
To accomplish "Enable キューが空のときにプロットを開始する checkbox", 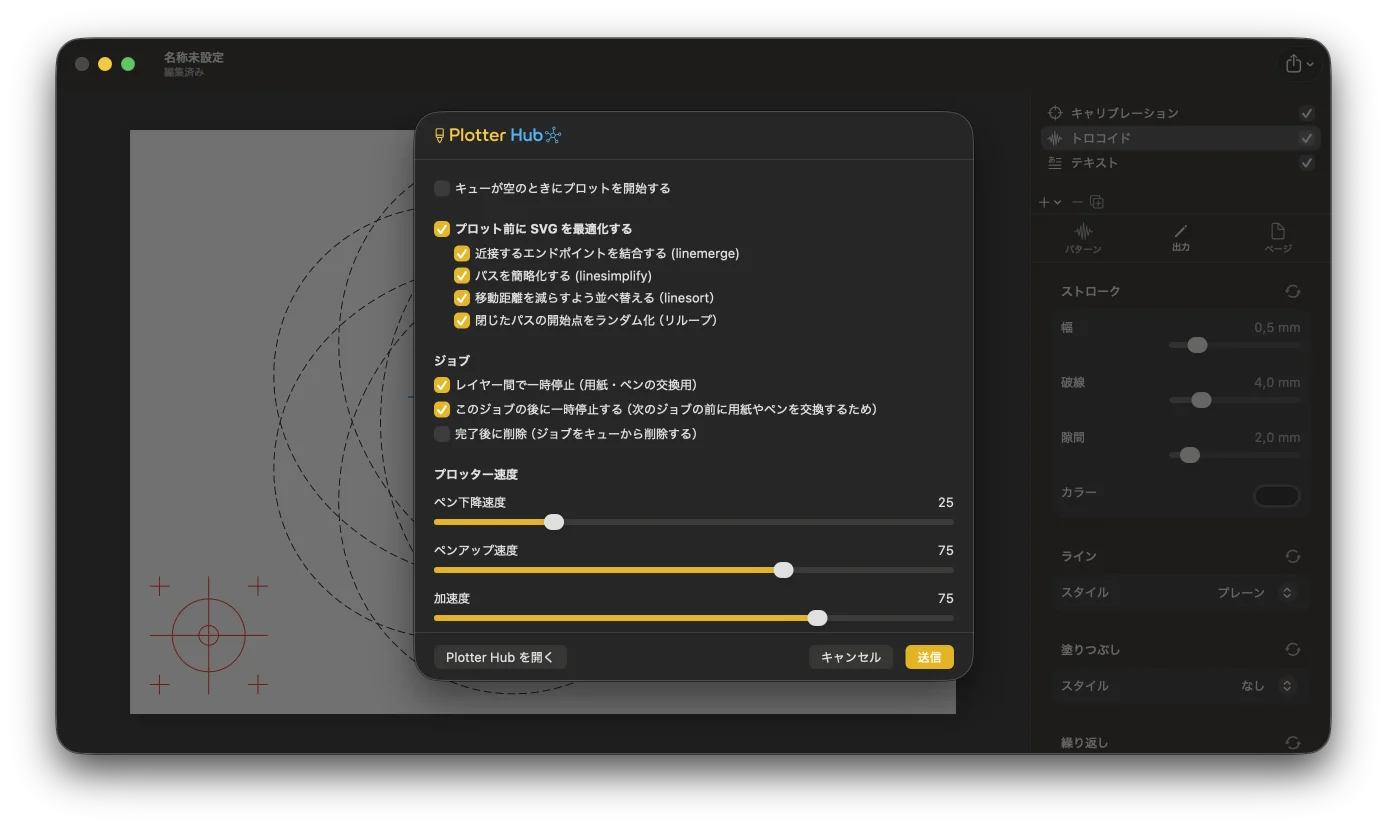I will click(x=442, y=188).
